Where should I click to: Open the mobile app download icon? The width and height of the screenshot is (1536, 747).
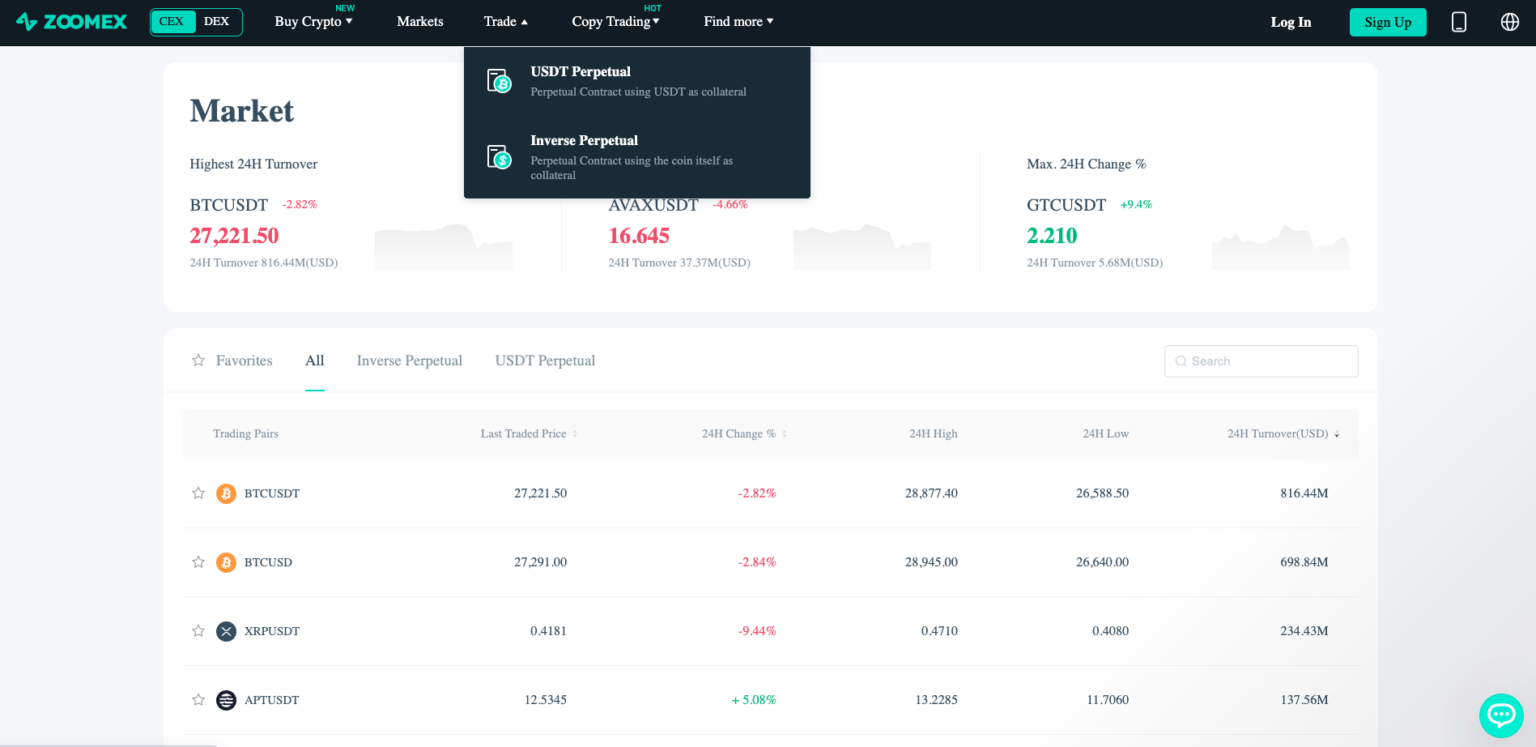click(1459, 22)
